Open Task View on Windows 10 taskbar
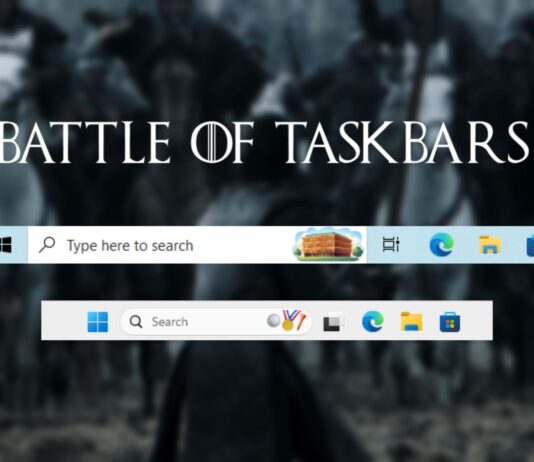 coord(391,244)
